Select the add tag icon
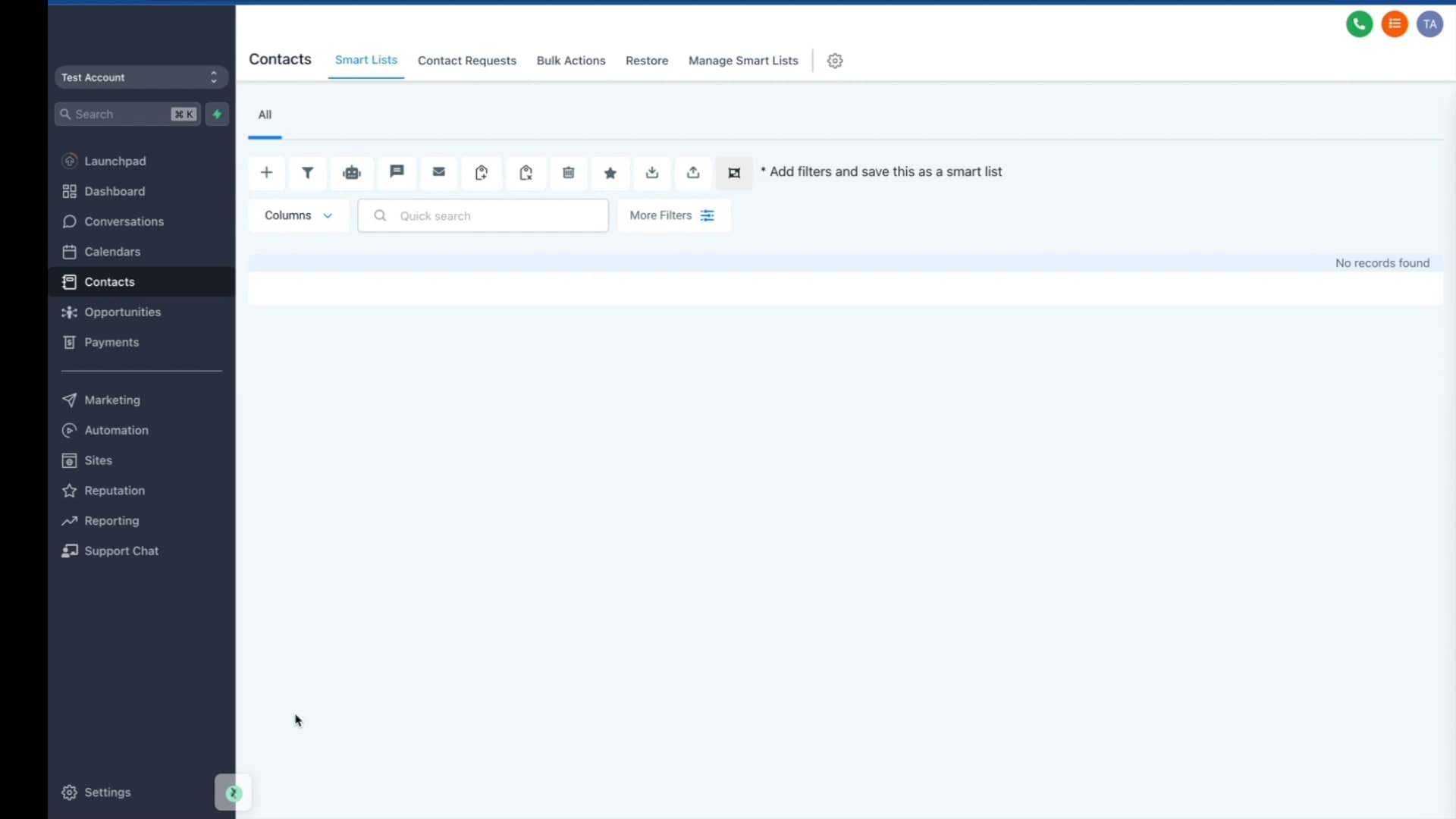Screen dimensions: 1456x819 (482, 173)
